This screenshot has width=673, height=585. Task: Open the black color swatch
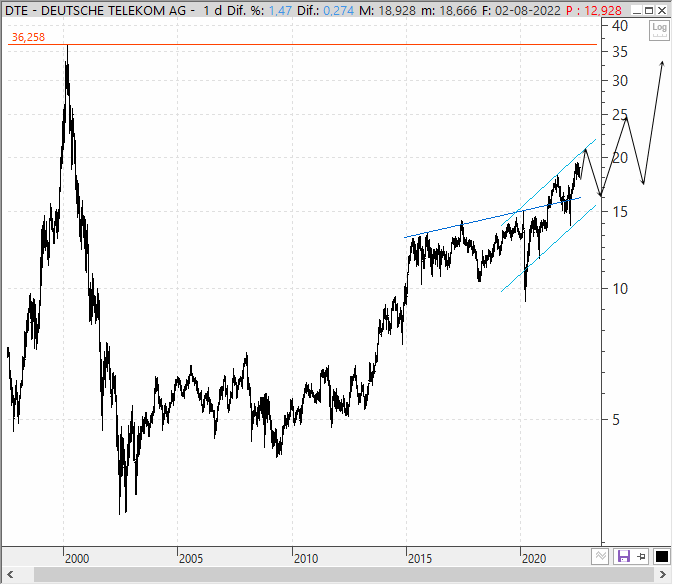[x=661, y=557]
